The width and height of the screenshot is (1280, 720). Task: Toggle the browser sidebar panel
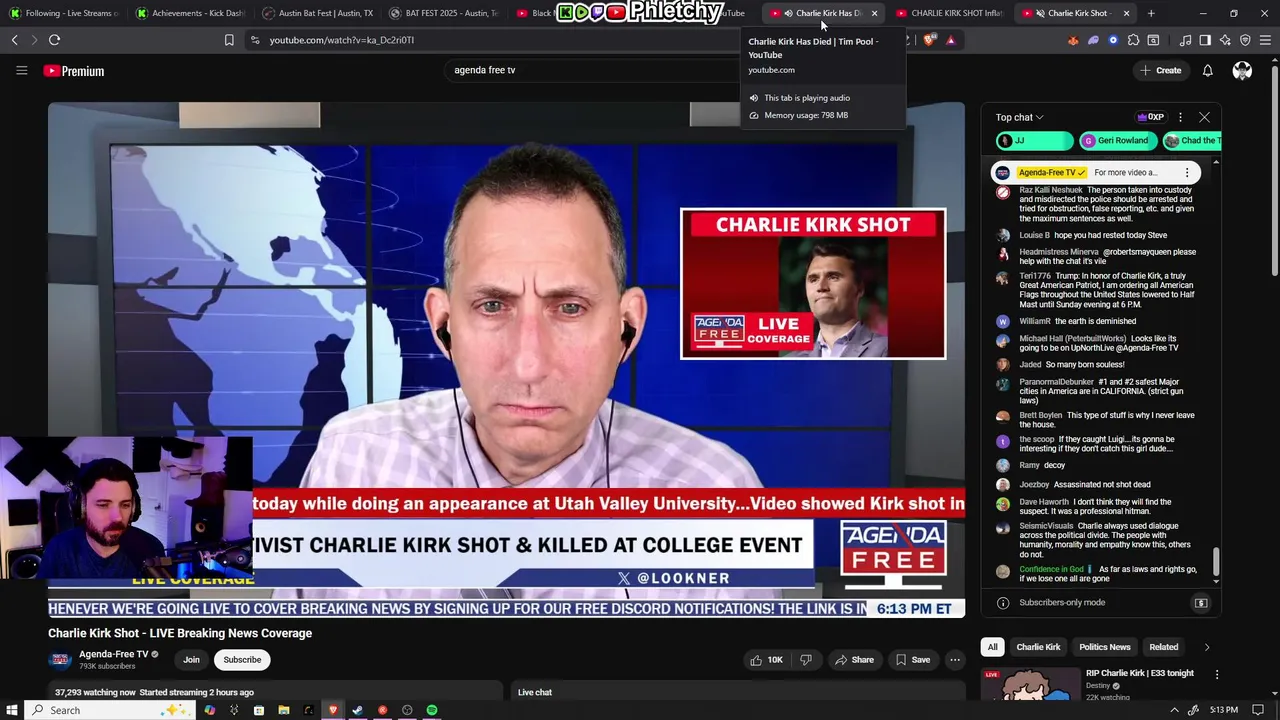(1205, 40)
